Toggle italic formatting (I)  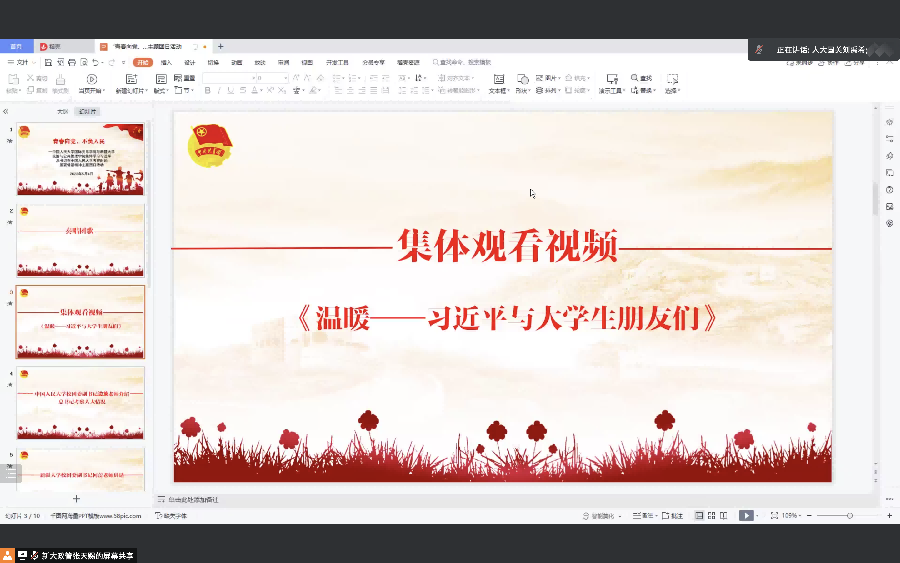tap(219, 90)
